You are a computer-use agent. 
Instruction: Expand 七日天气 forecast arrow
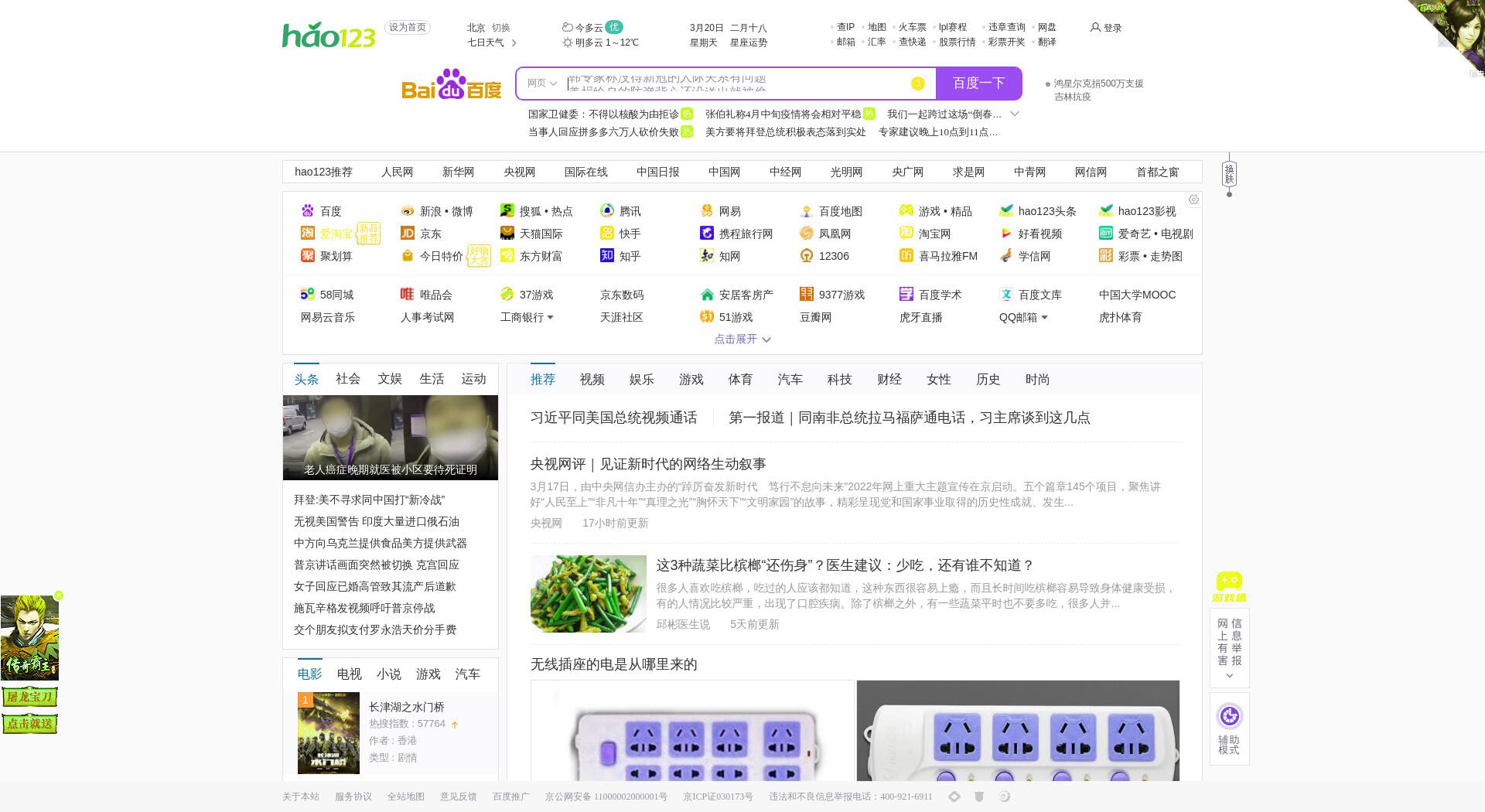click(514, 43)
